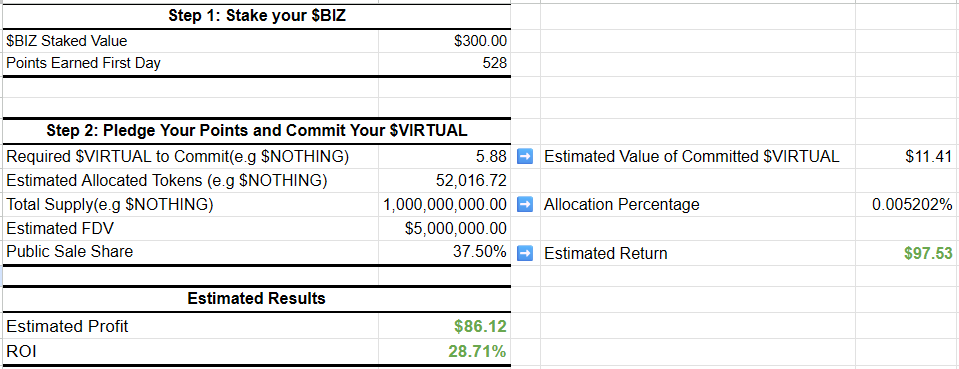Select 'Required $VIRTUAL to Commit' label cell
959x369 pixels.
point(190,157)
